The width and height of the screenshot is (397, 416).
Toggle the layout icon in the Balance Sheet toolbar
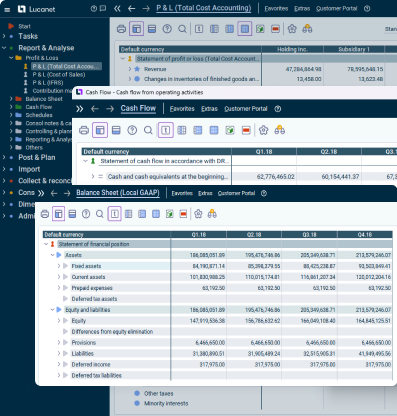[59, 214]
